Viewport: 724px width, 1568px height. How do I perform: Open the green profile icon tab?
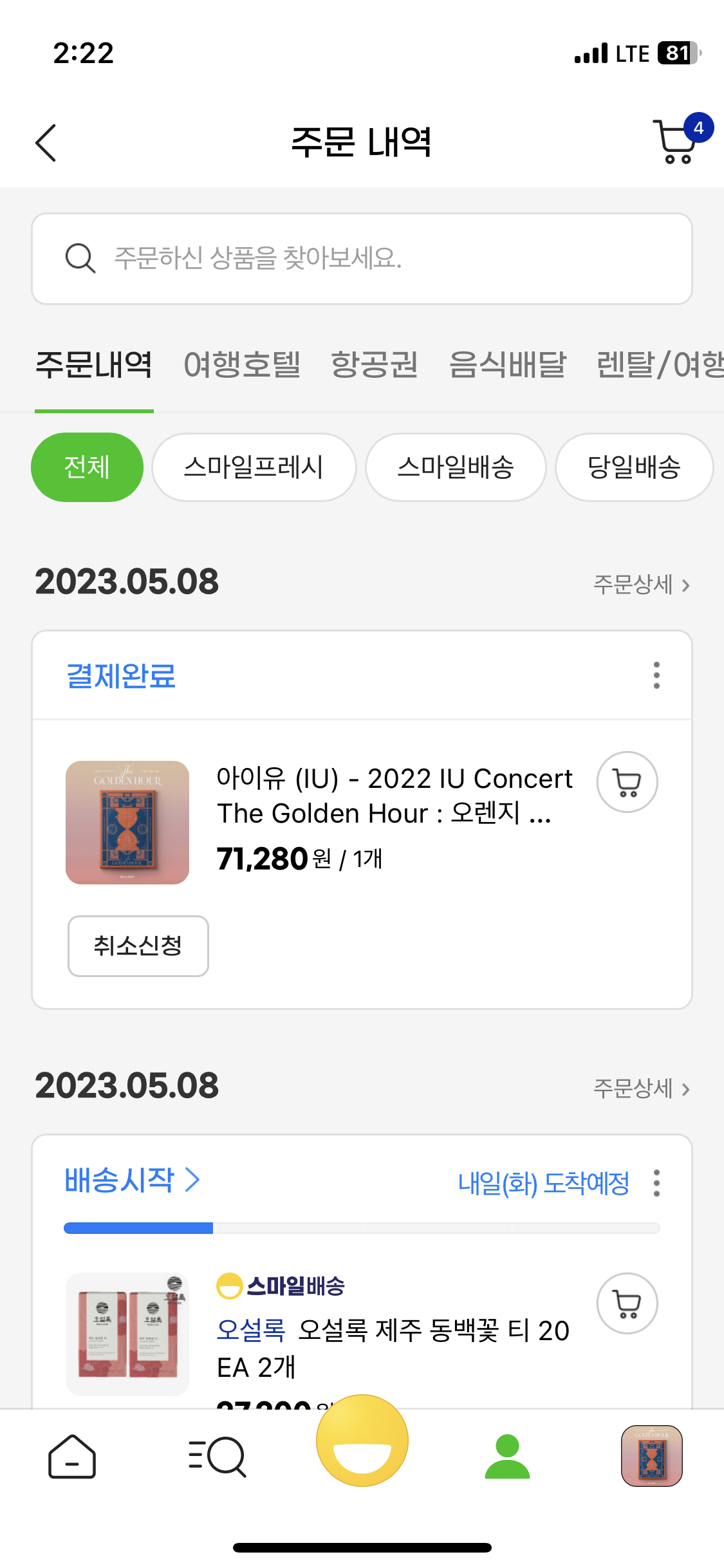click(507, 1457)
